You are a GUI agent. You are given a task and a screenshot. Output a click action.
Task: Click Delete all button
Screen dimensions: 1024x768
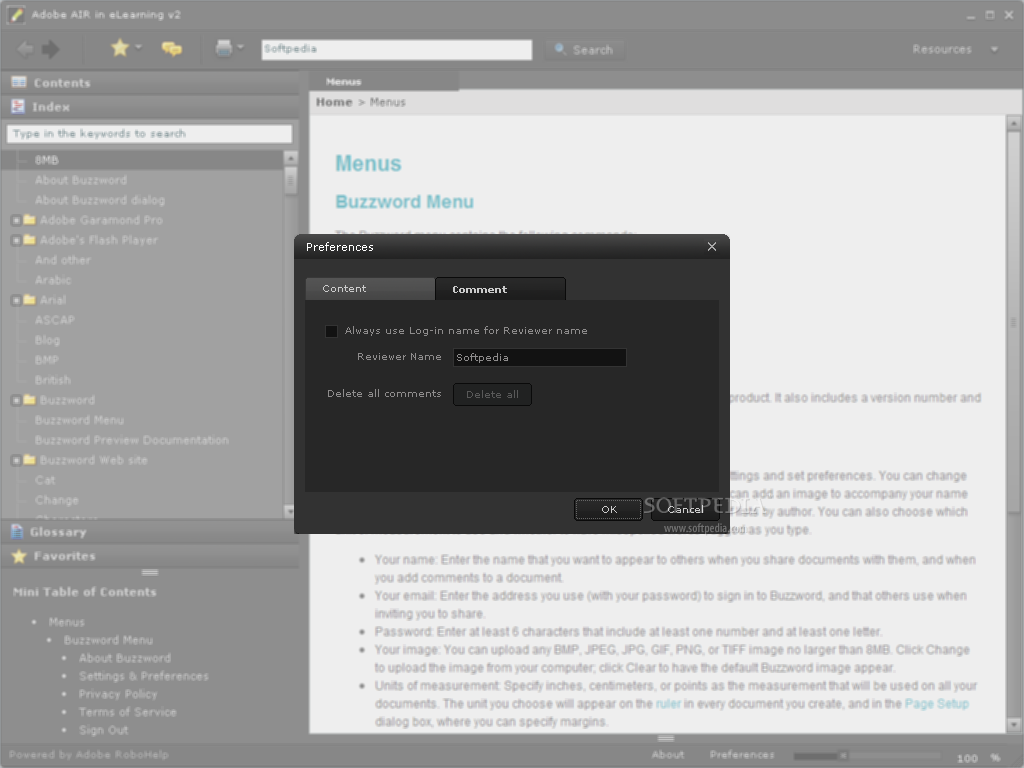pyautogui.click(x=492, y=394)
